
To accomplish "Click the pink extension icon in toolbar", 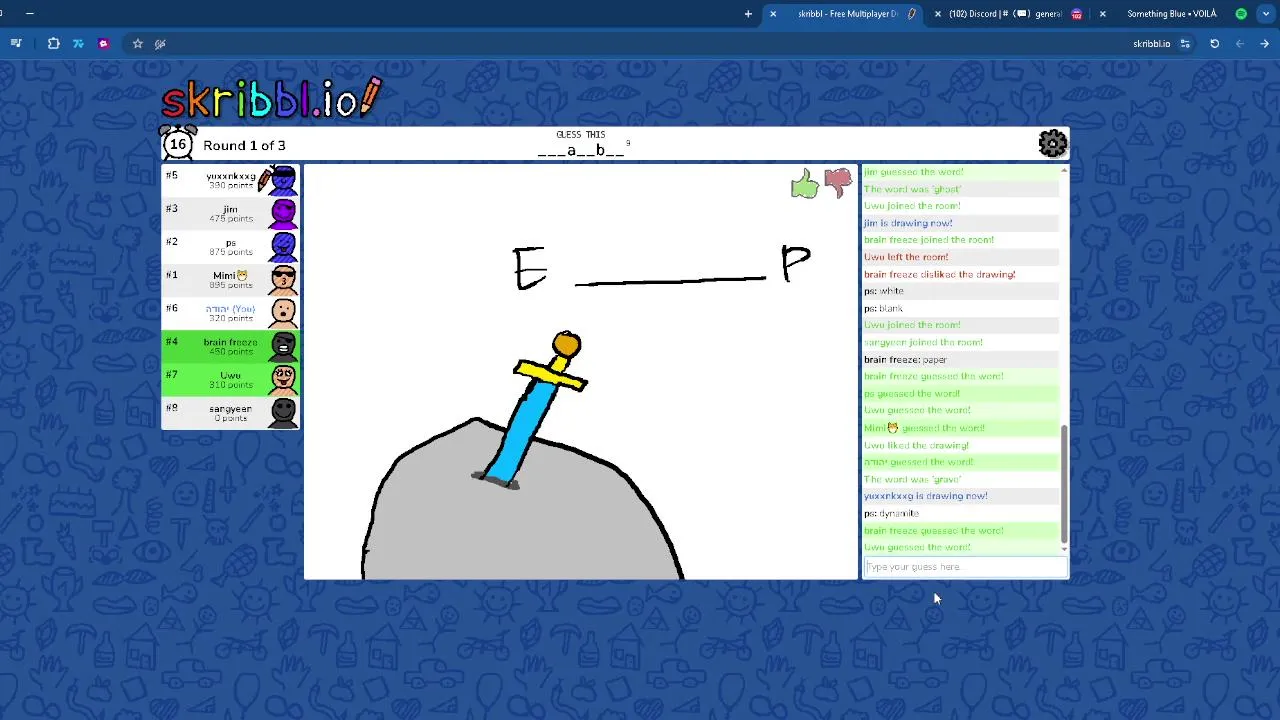I will pos(103,44).
